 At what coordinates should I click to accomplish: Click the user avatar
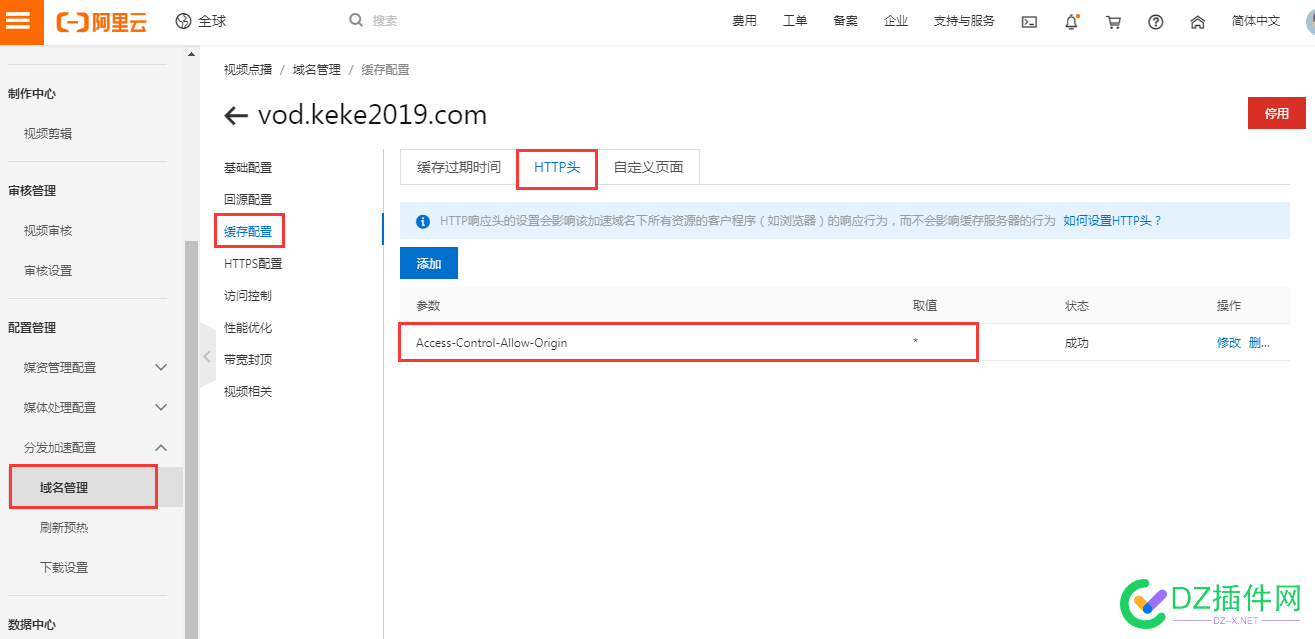(1309, 21)
